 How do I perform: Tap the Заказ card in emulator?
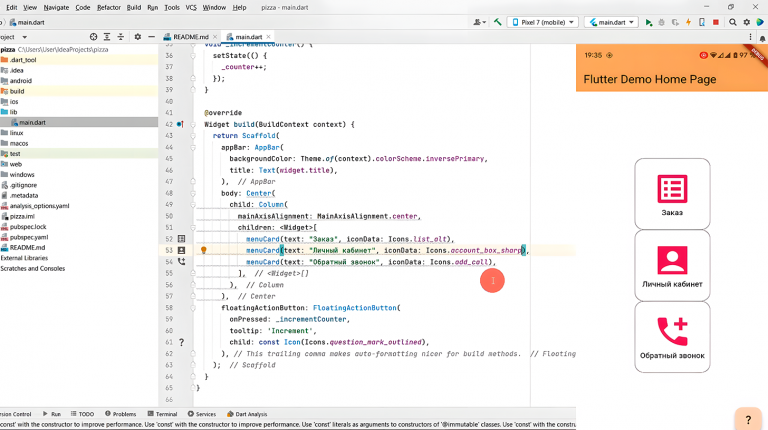click(672, 194)
